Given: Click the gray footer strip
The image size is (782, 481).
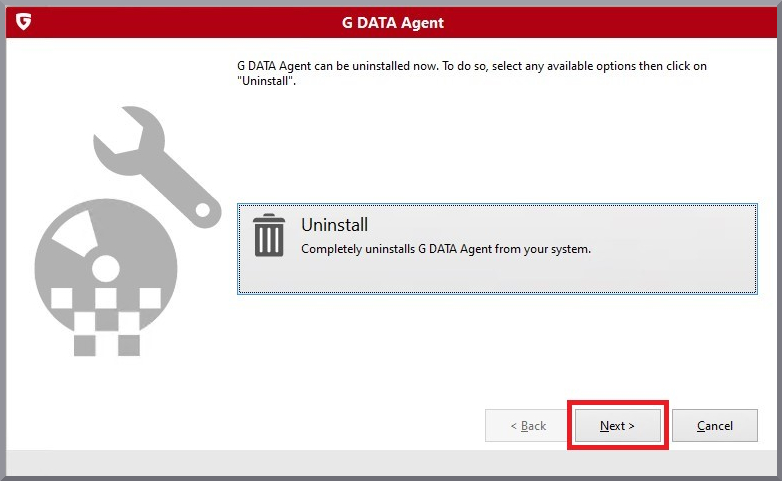Looking at the screenshot, I should (x=391, y=463).
